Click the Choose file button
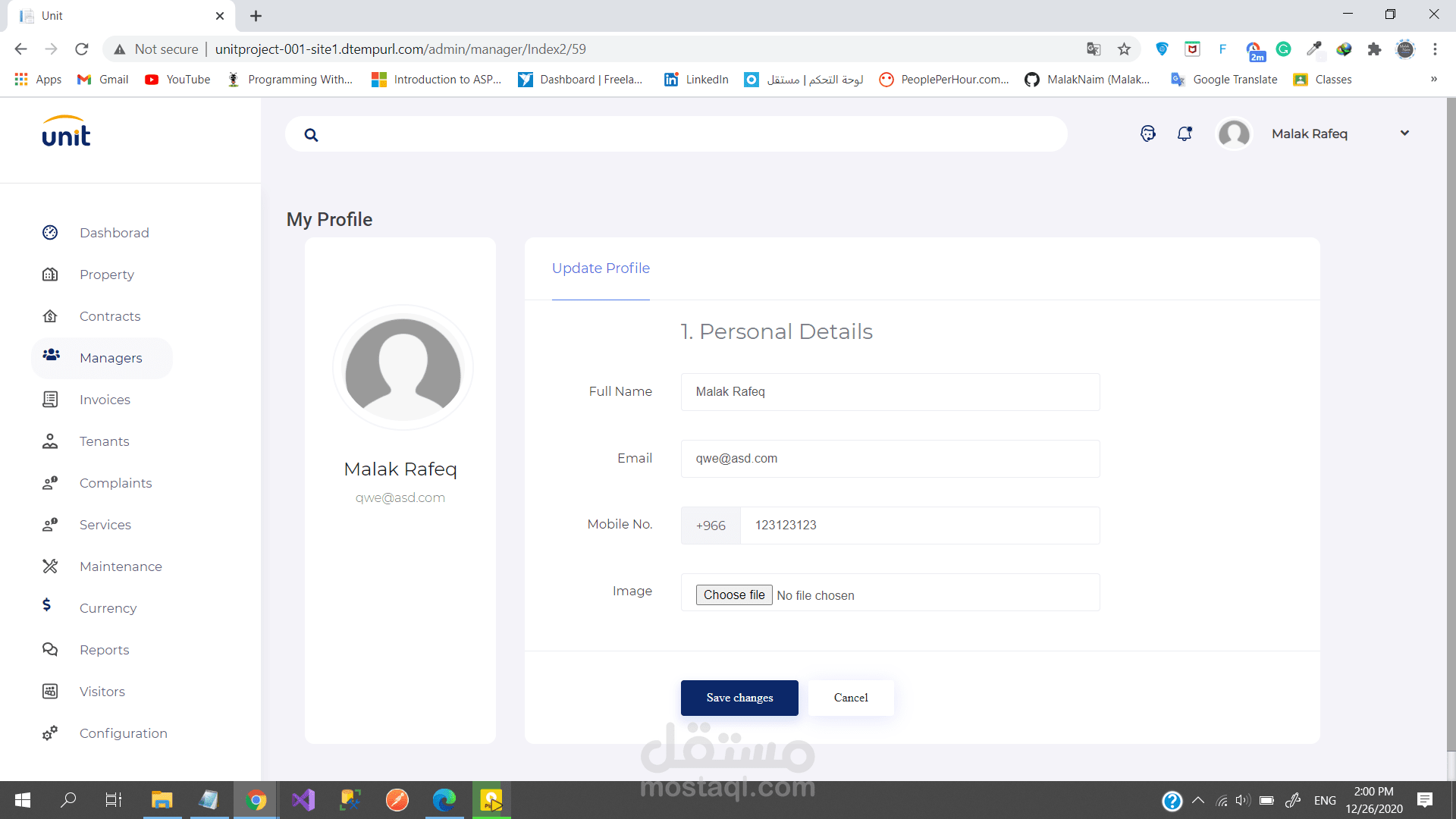This screenshot has height=819, width=1456. coord(733,595)
